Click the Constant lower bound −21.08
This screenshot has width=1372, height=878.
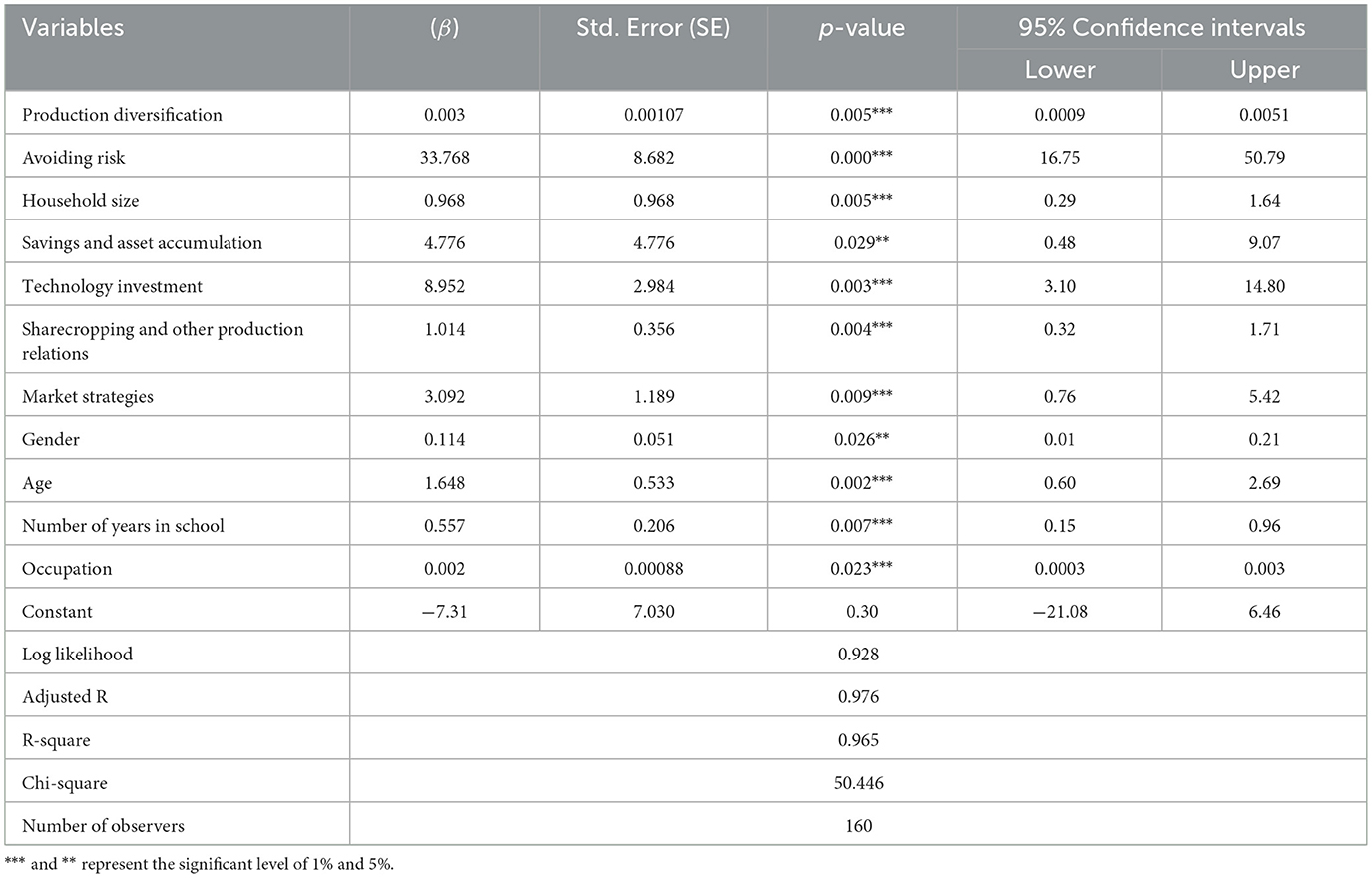[x=1059, y=612]
